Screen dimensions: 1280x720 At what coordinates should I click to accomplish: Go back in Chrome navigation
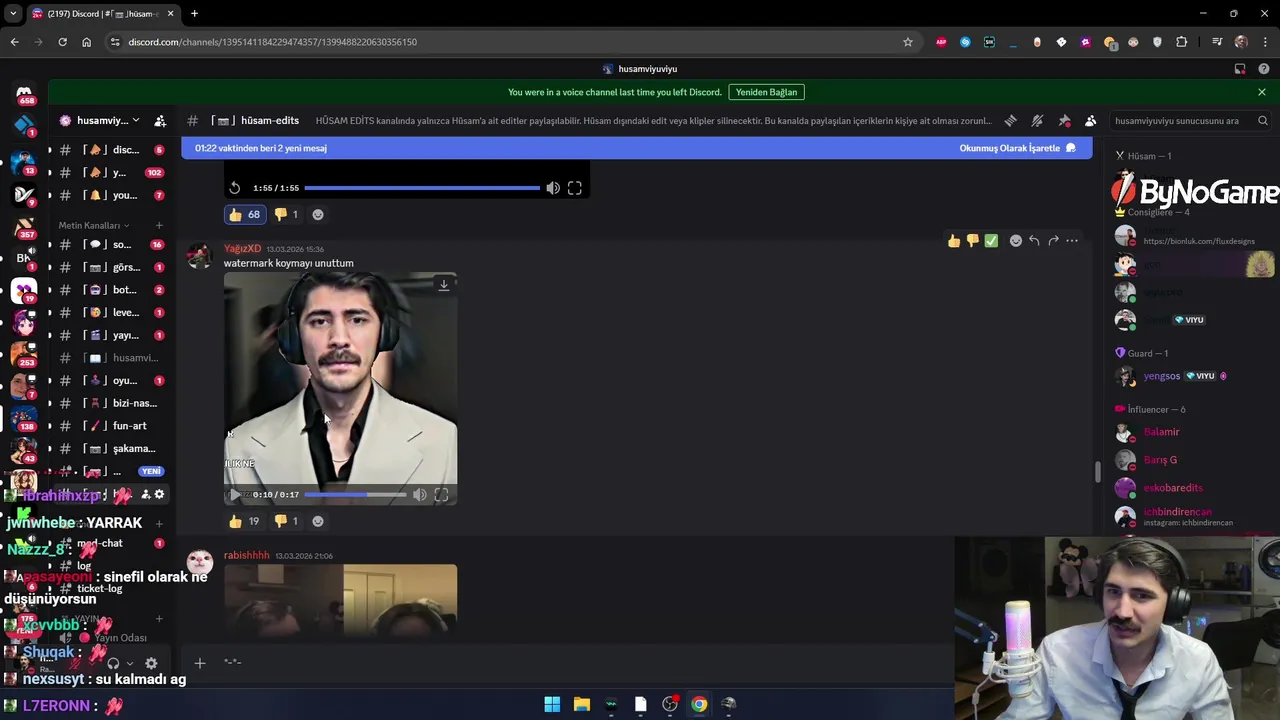point(14,42)
